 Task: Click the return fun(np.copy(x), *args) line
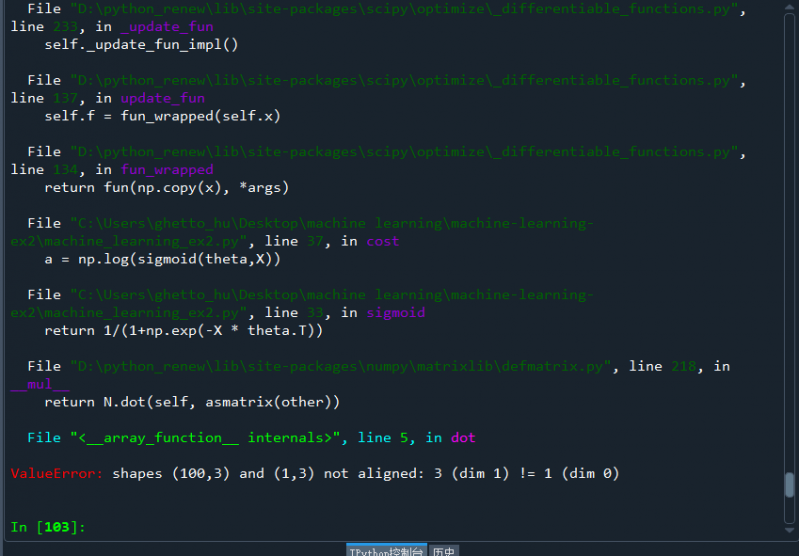point(166,188)
